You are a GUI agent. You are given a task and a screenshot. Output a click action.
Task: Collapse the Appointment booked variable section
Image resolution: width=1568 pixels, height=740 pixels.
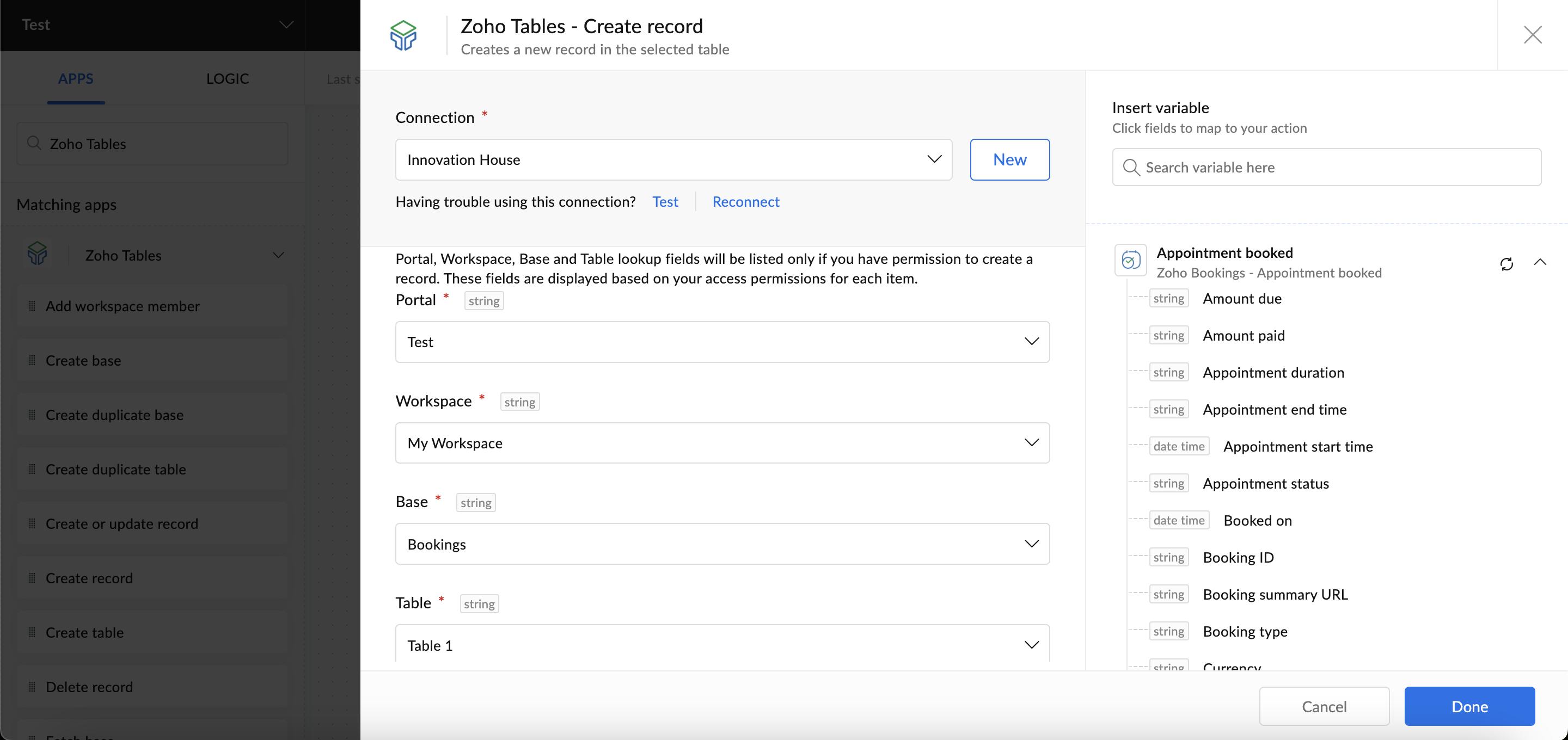click(x=1539, y=262)
